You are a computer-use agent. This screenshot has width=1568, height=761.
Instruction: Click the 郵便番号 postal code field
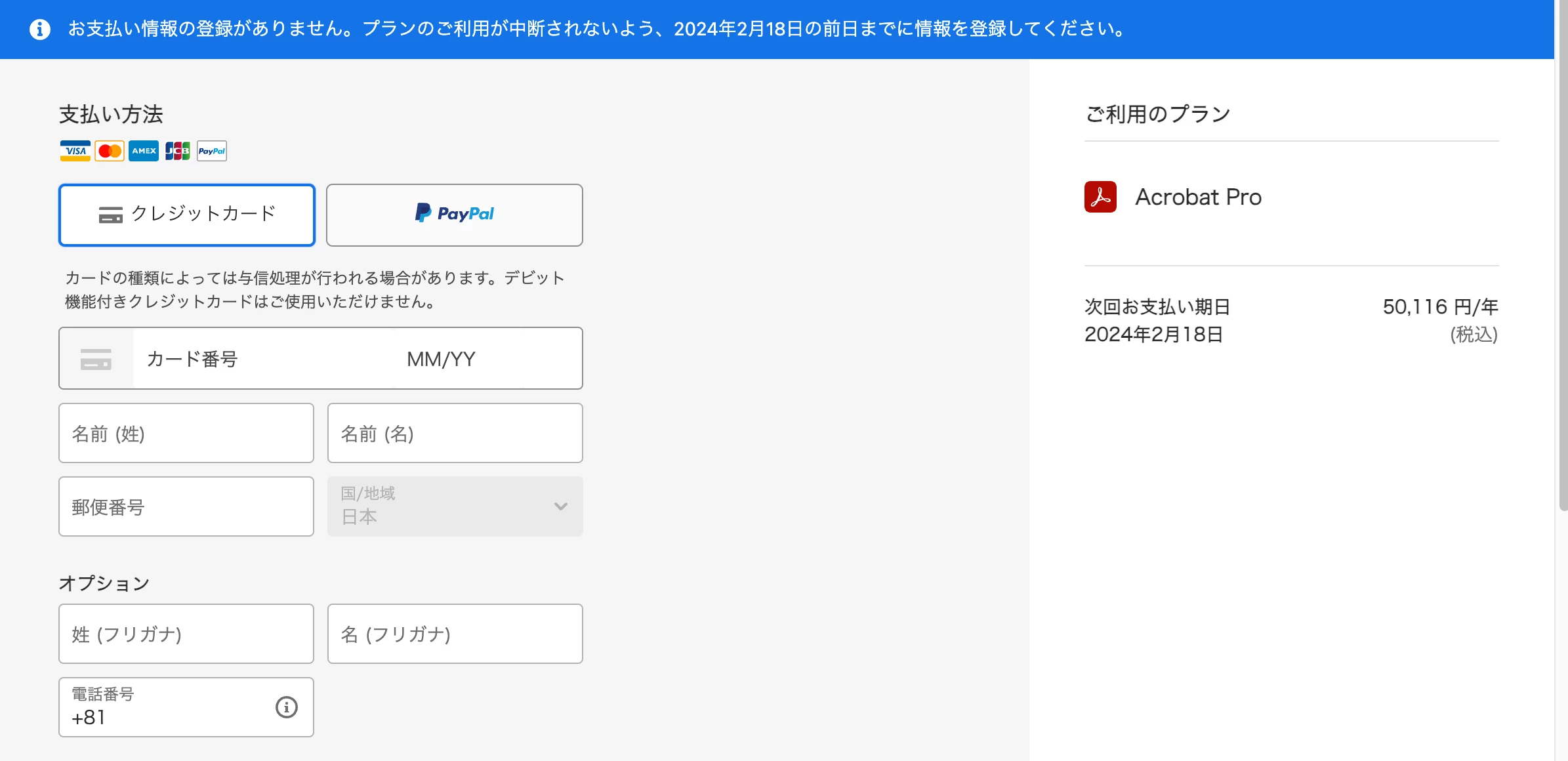coord(186,506)
